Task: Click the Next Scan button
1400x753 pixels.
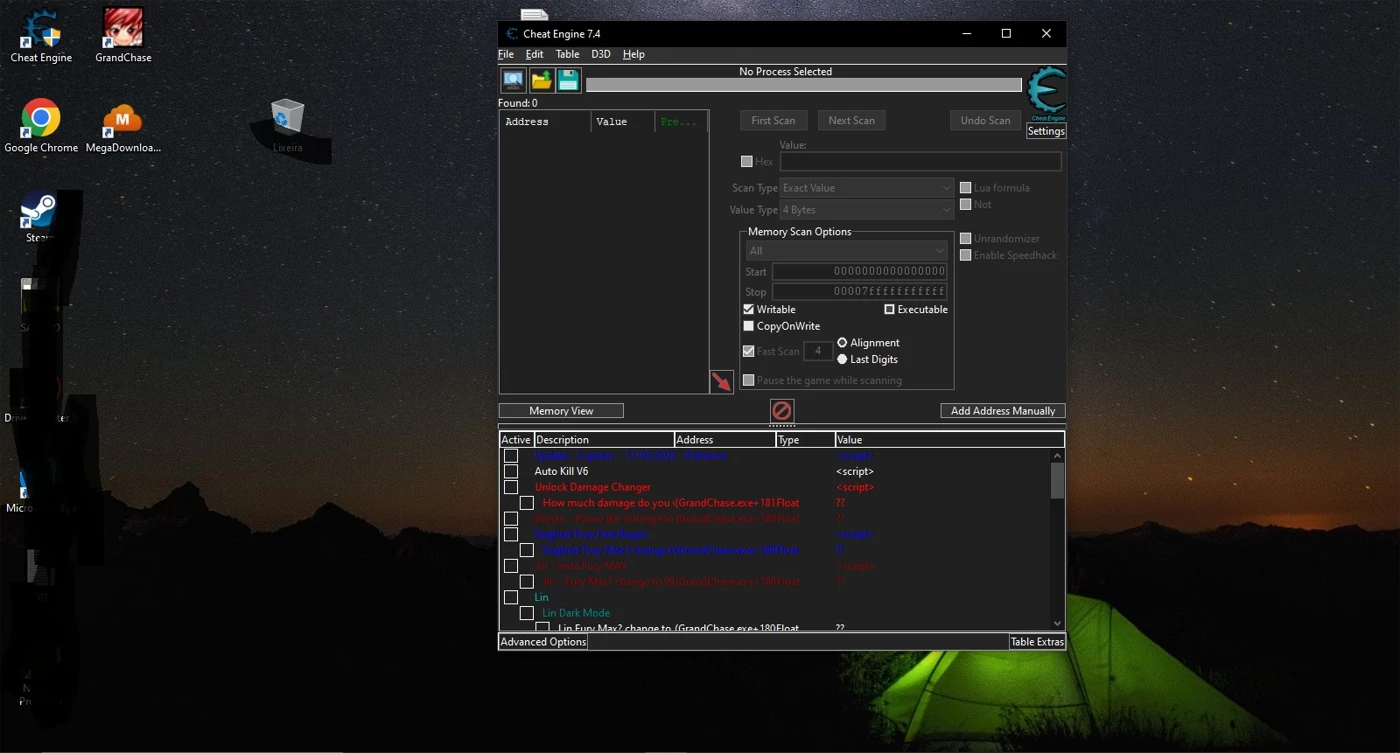Action: pos(851,120)
